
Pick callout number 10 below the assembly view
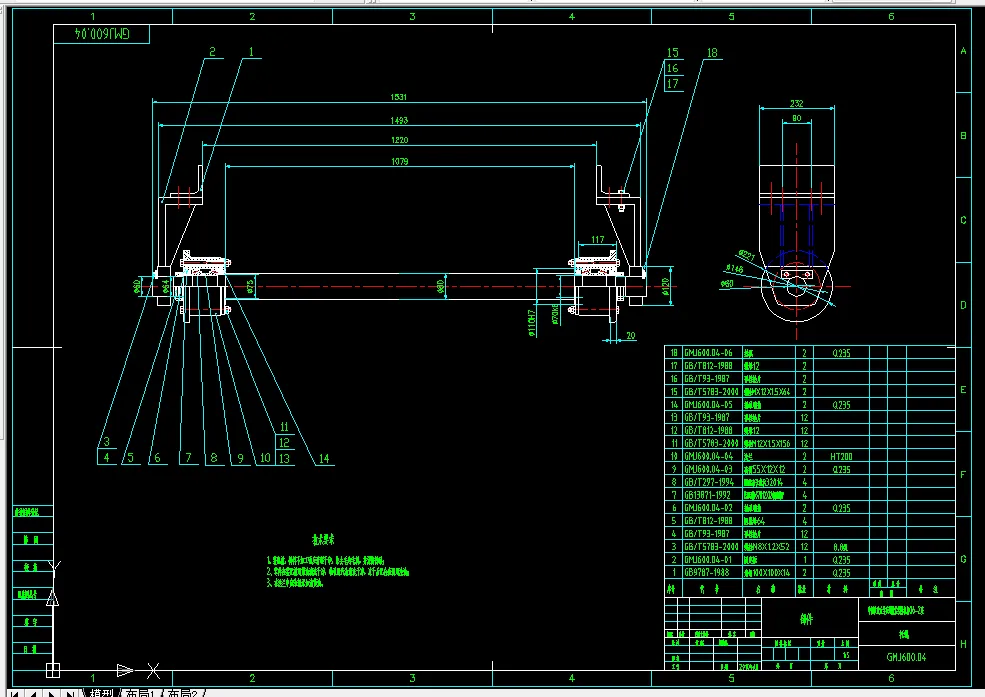pos(265,458)
